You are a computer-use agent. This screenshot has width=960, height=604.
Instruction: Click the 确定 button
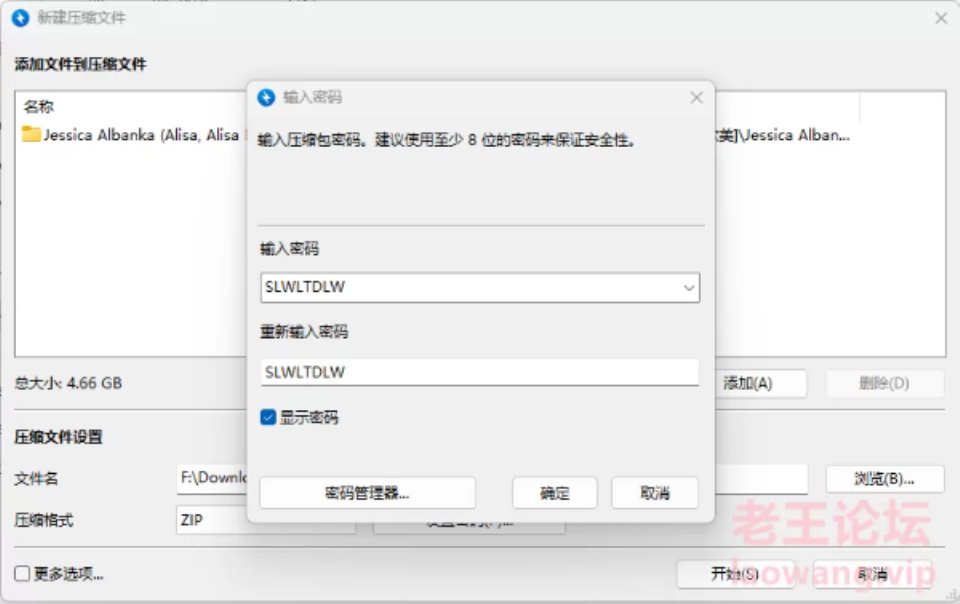554,493
